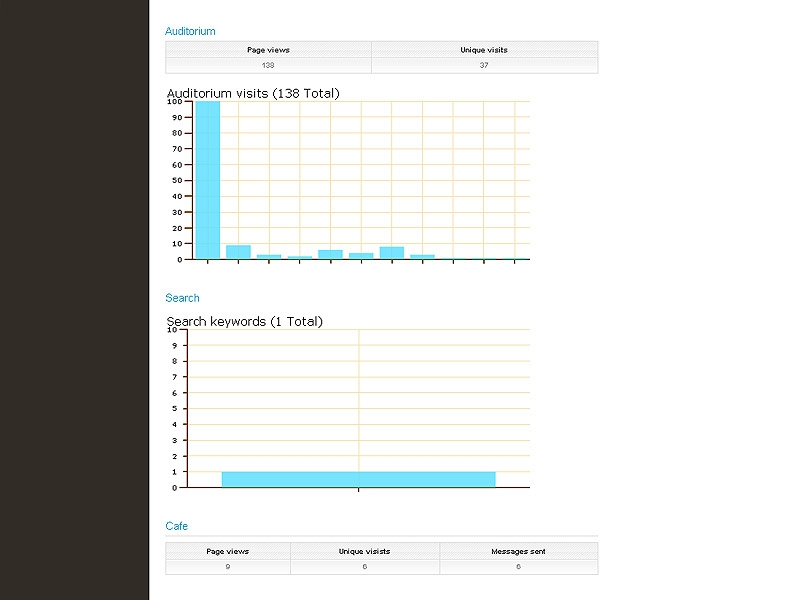Click Page views header in Auditorium table

point(268,50)
